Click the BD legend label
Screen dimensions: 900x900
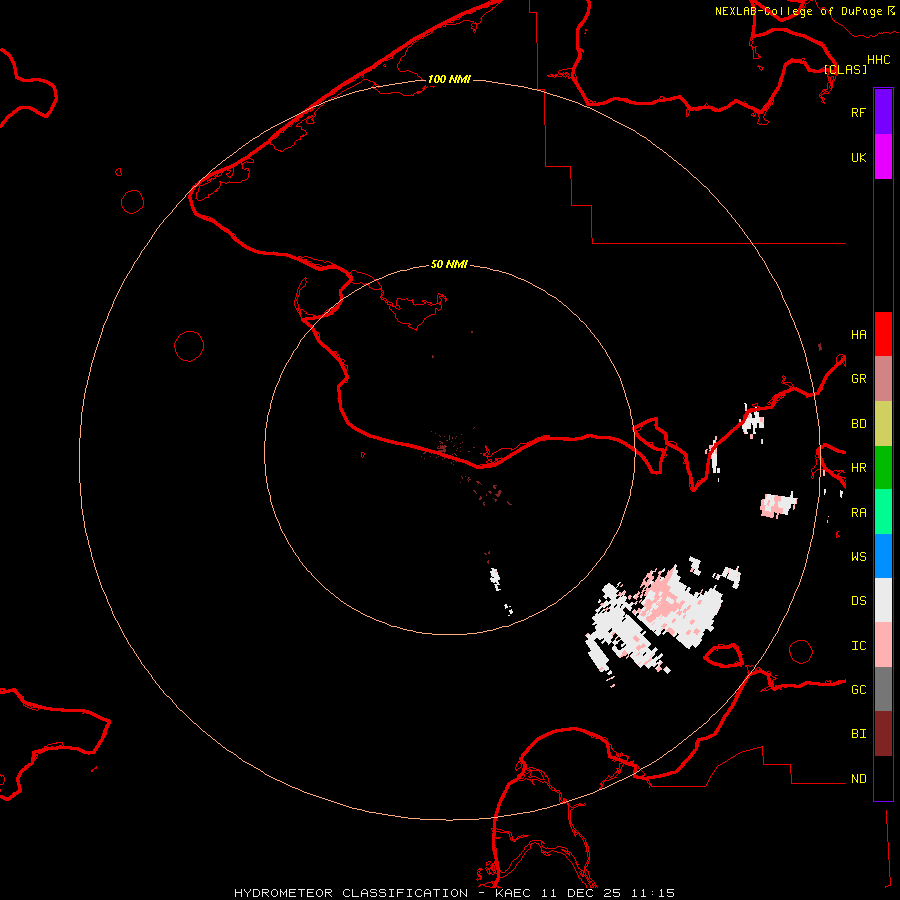pyautogui.click(x=858, y=424)
